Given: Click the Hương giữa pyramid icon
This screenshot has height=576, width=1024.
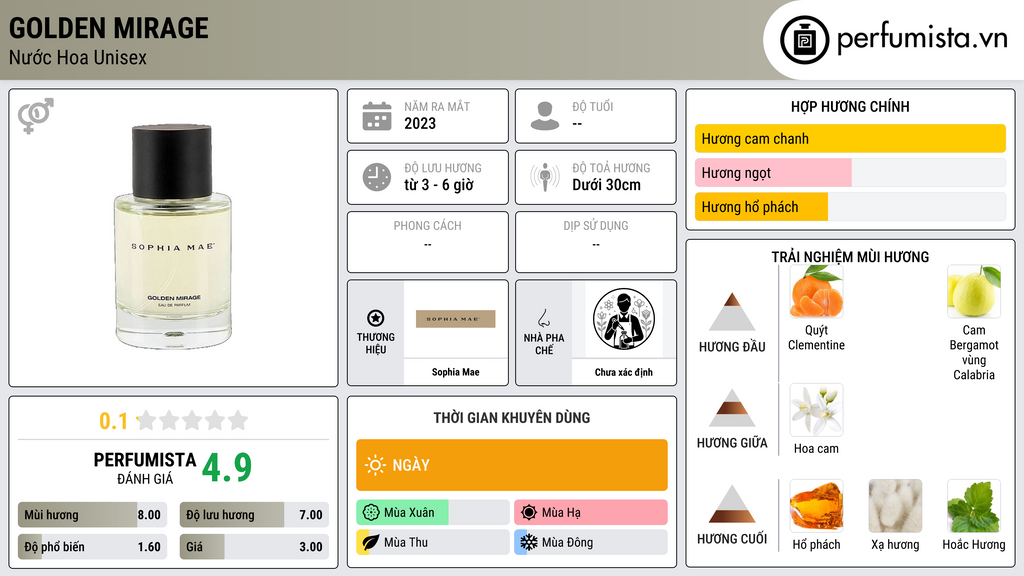Looking at the screenshot, I should click(x=732, y=408).
